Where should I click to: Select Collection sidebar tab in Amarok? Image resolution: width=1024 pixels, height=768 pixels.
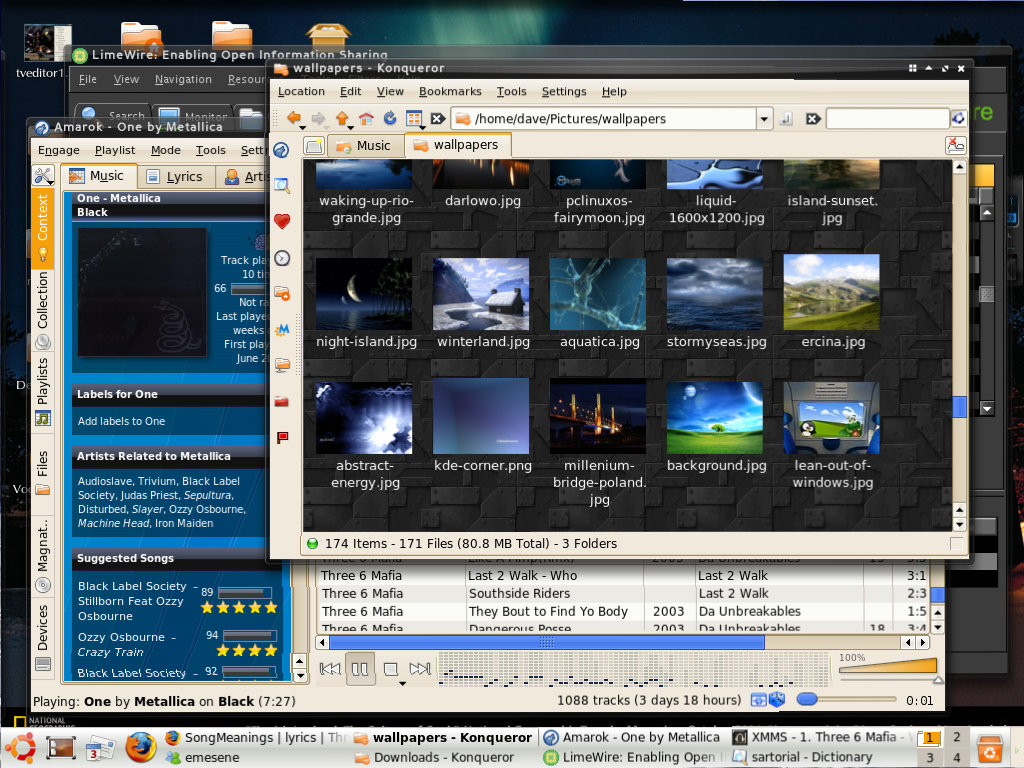coord(42,310)
